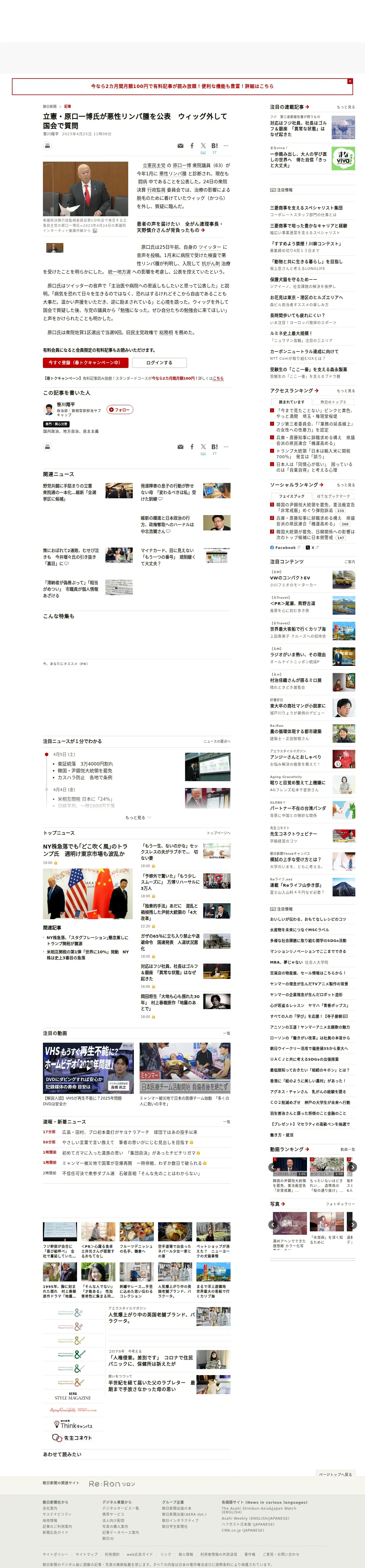Open the more options dots in the top share row
365x1568 pixels.
pos(226,146)
